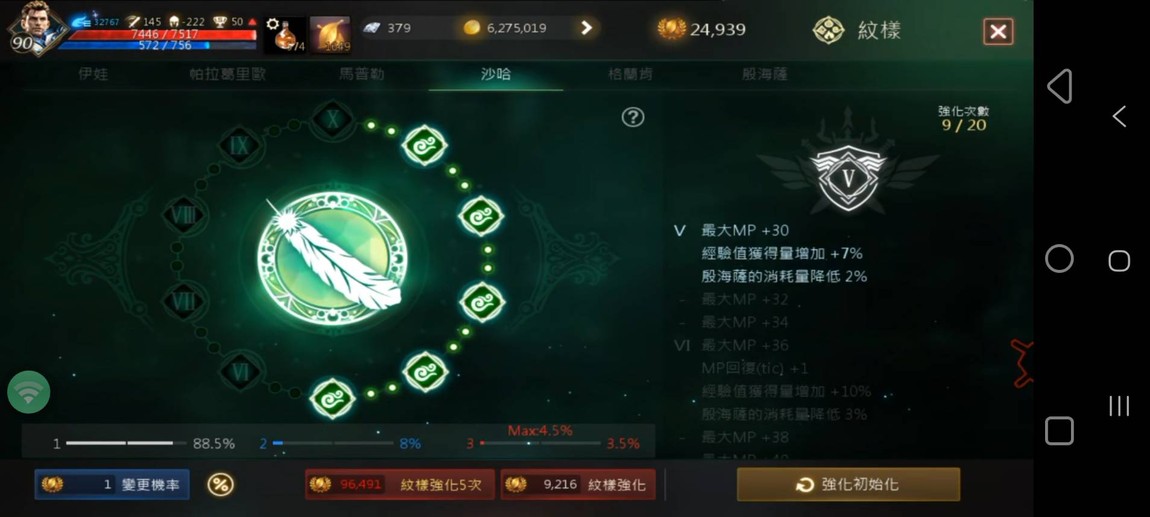The height and width of the screenshot is (517, 1150).
Task: Select the rune node VI
Action: (241, 372)
